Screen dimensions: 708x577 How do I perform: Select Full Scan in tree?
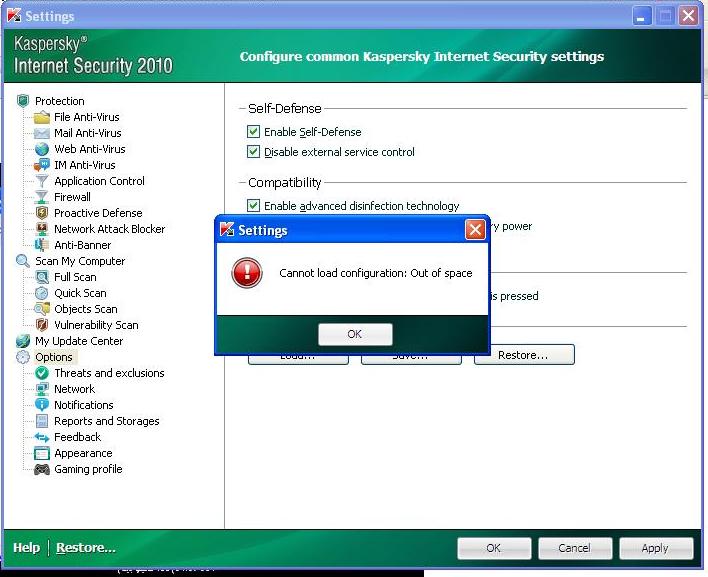click(75, 277)
